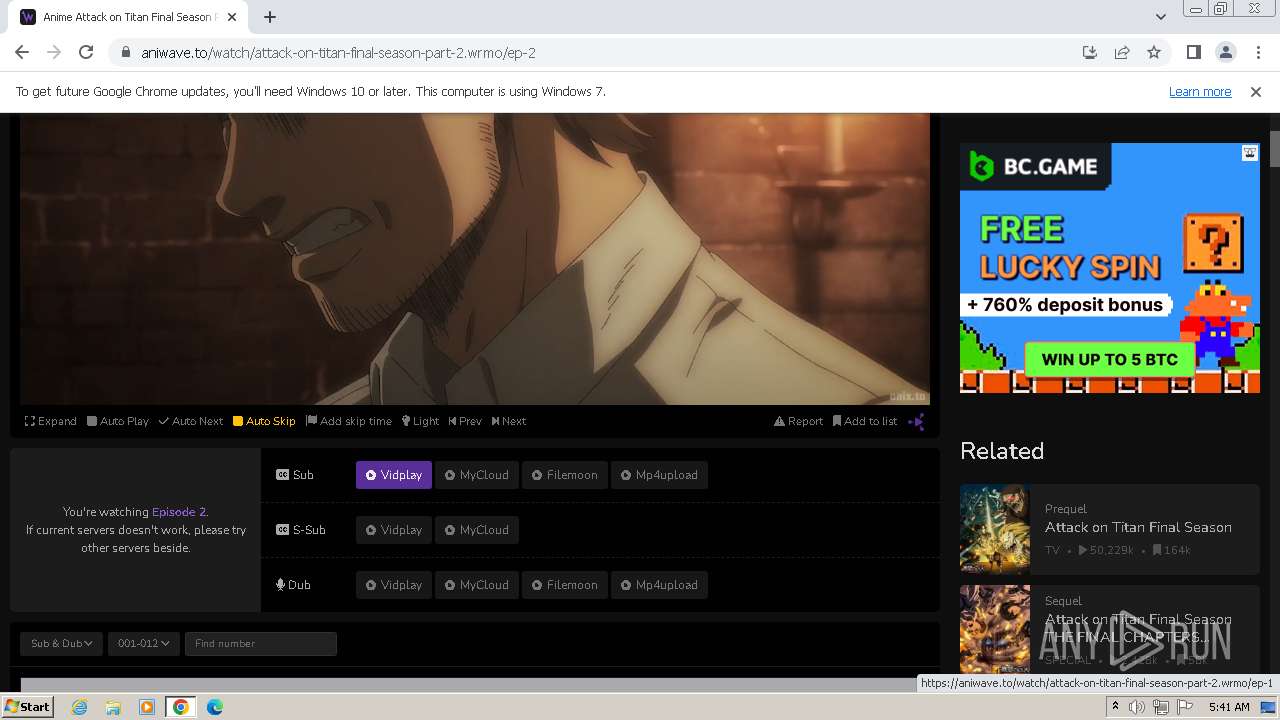View site information lock icon

126,52
